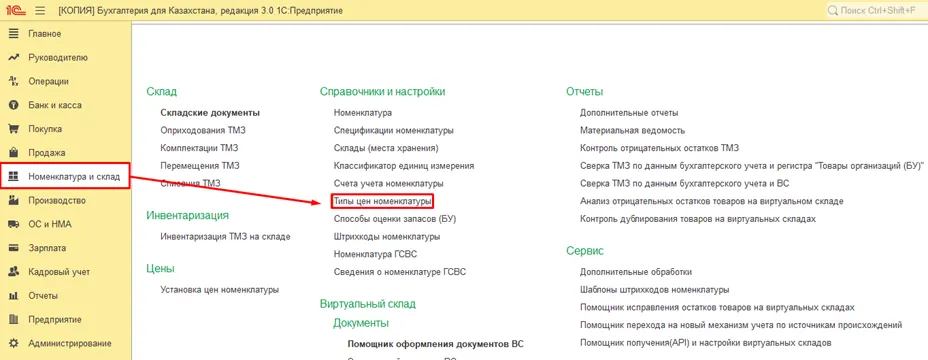Click the Производство factory icon

point(14,200)
